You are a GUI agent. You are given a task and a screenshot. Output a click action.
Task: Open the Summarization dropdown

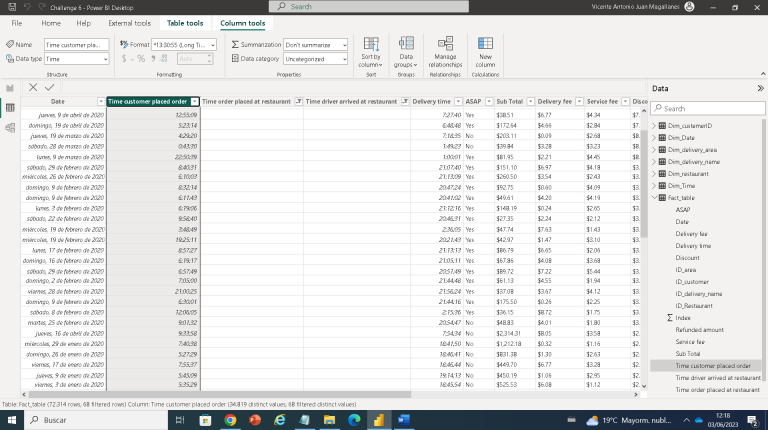tap(315, 45)
